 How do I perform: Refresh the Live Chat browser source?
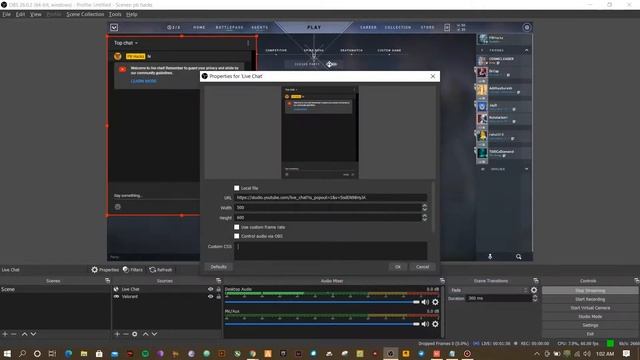coord(160,270)
